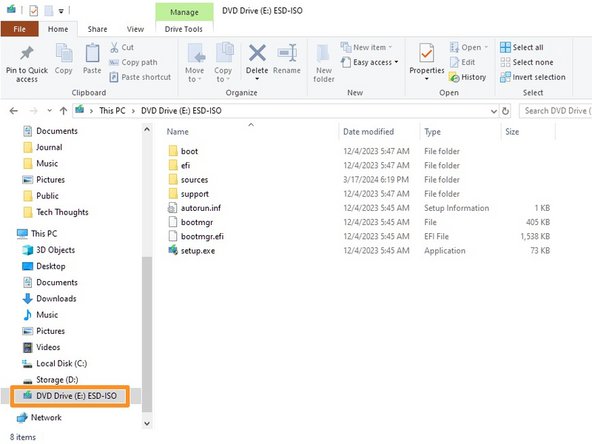Select DVD Drive (E:) ESD-ISO in sidebar

pyautogui.click(x=70, y=396)
